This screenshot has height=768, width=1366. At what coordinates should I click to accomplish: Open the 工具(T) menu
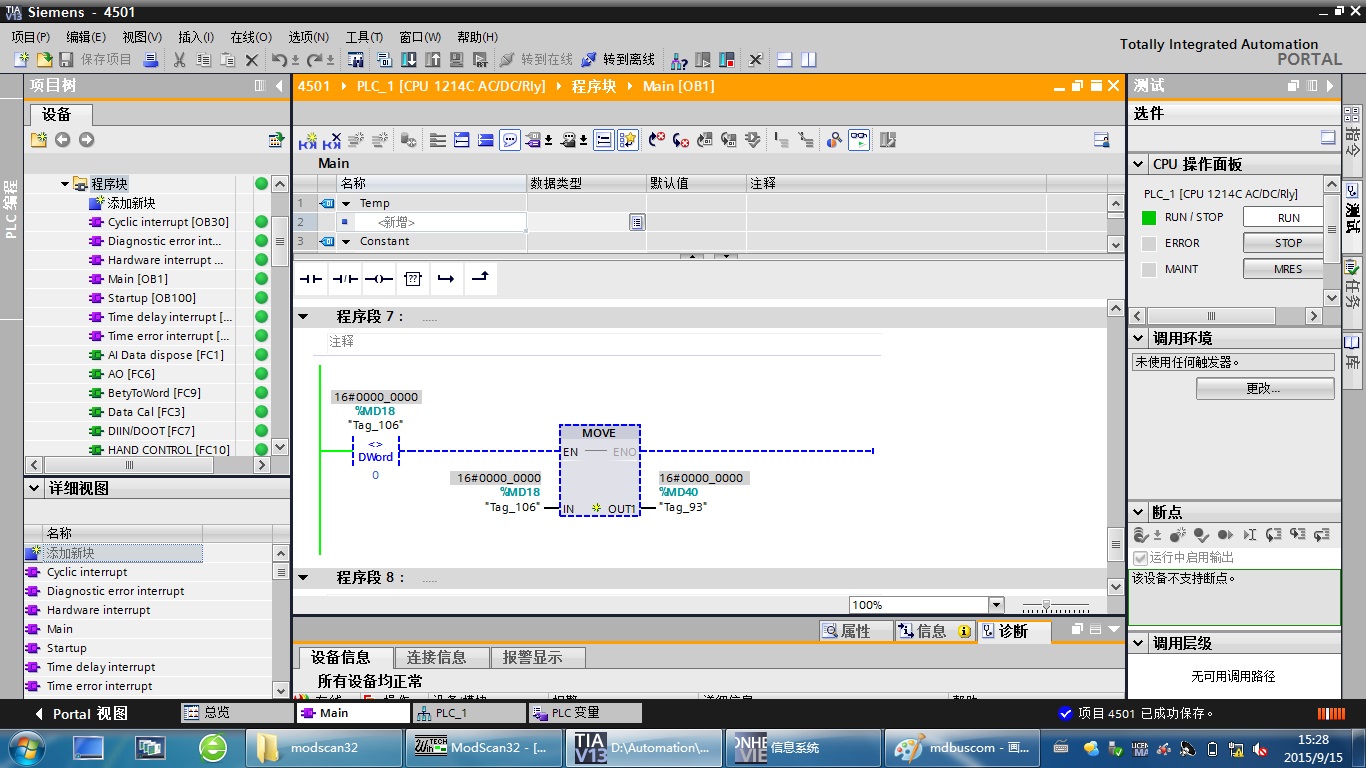[365, 36]
